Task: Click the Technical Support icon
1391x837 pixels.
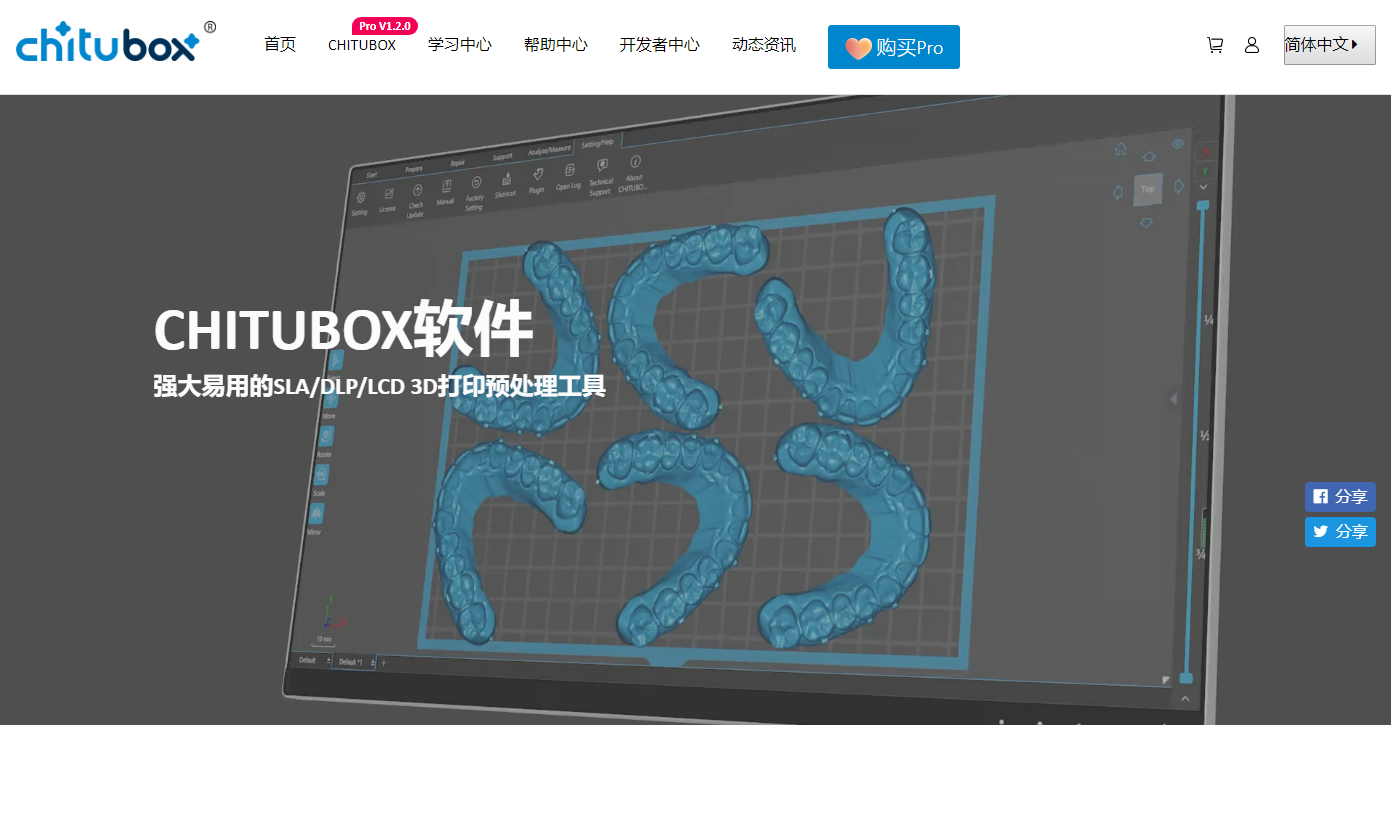Action: (602, 164)
